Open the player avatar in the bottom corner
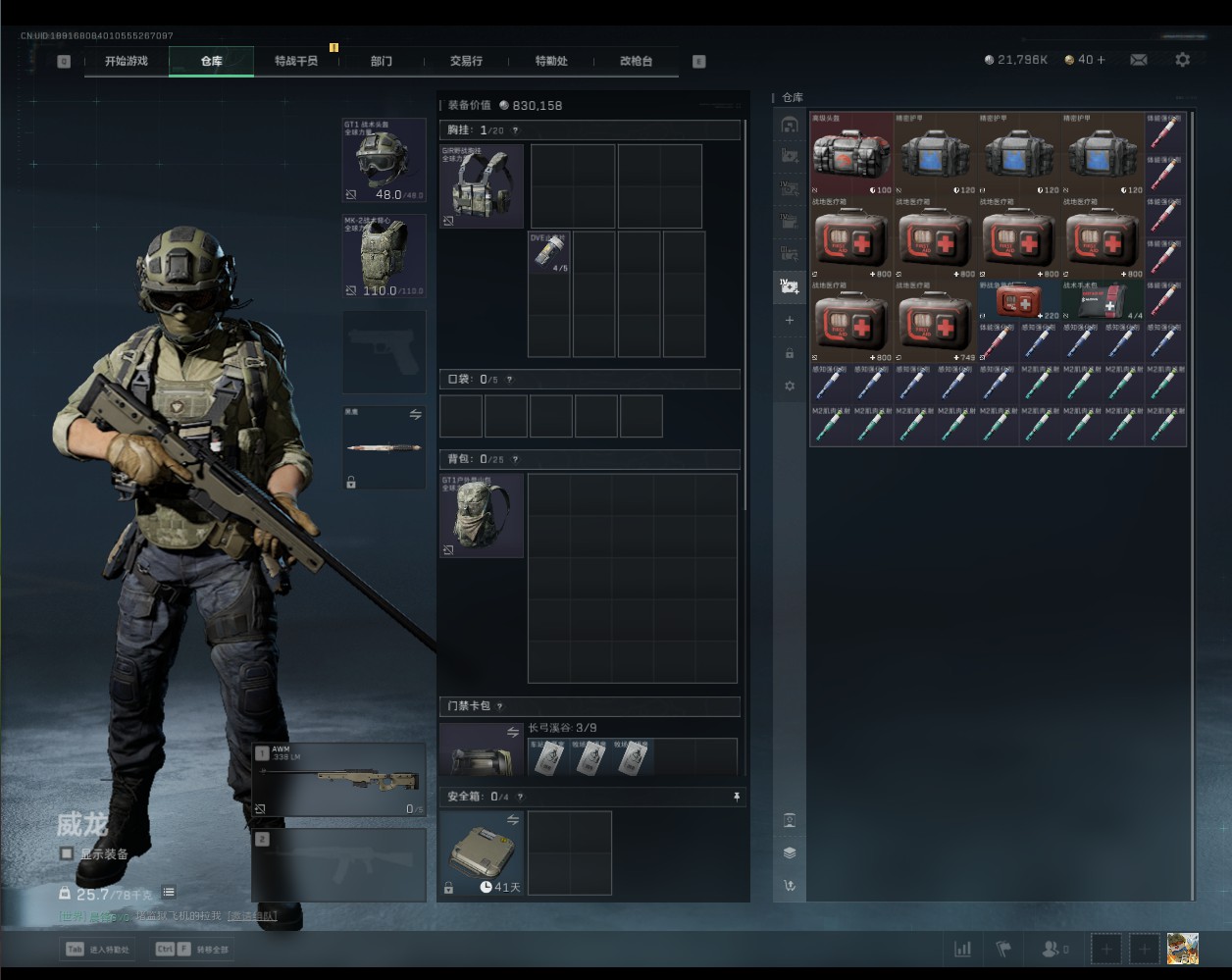The height and width of the screenshot is (980, 1232). click(x=1183, y=949)
